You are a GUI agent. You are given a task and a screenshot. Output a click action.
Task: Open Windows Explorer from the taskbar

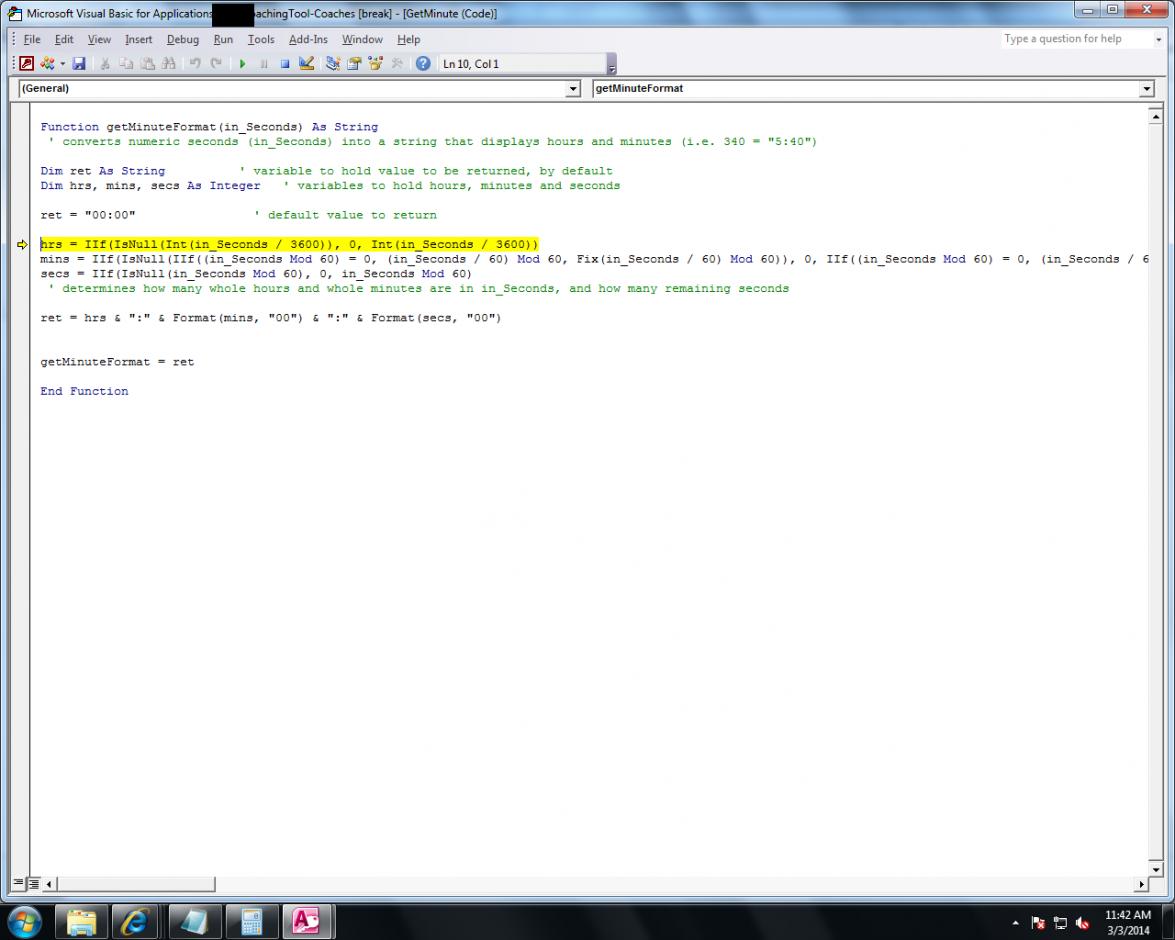click(x=81, y=922)
